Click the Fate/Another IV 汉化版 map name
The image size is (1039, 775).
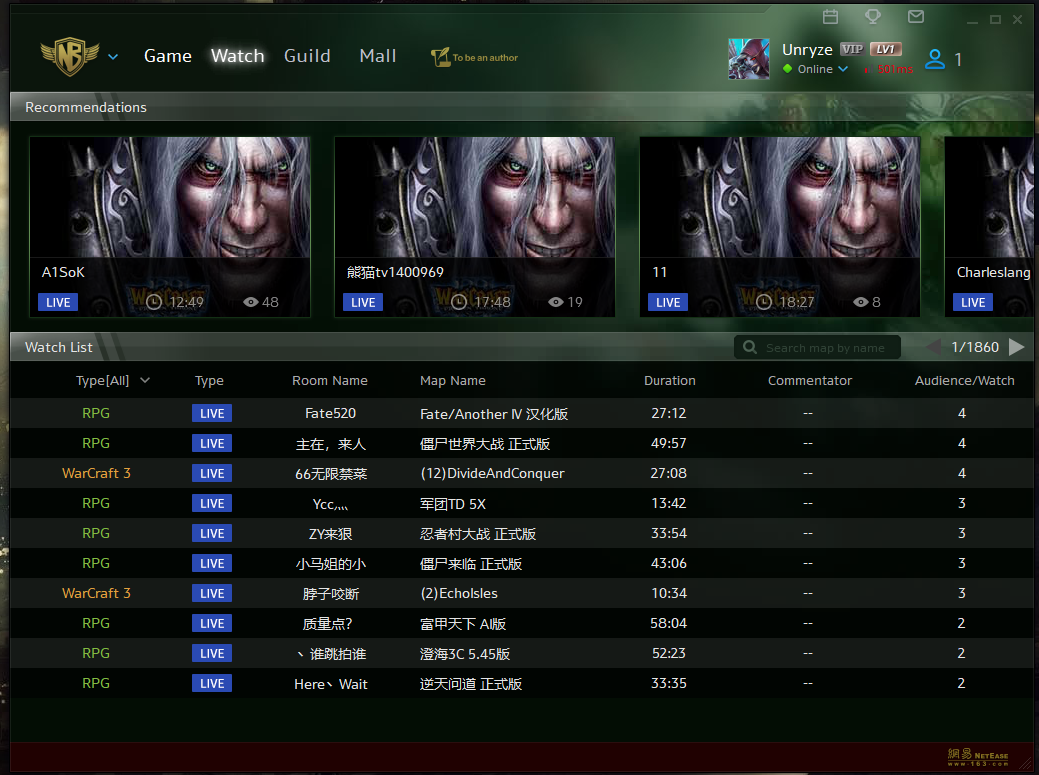click(494, 414)
